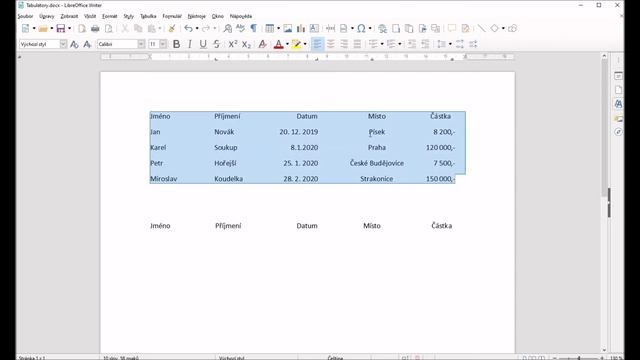
Task: Open the Undo history dropdown arrow
Action: coord(197,28)
